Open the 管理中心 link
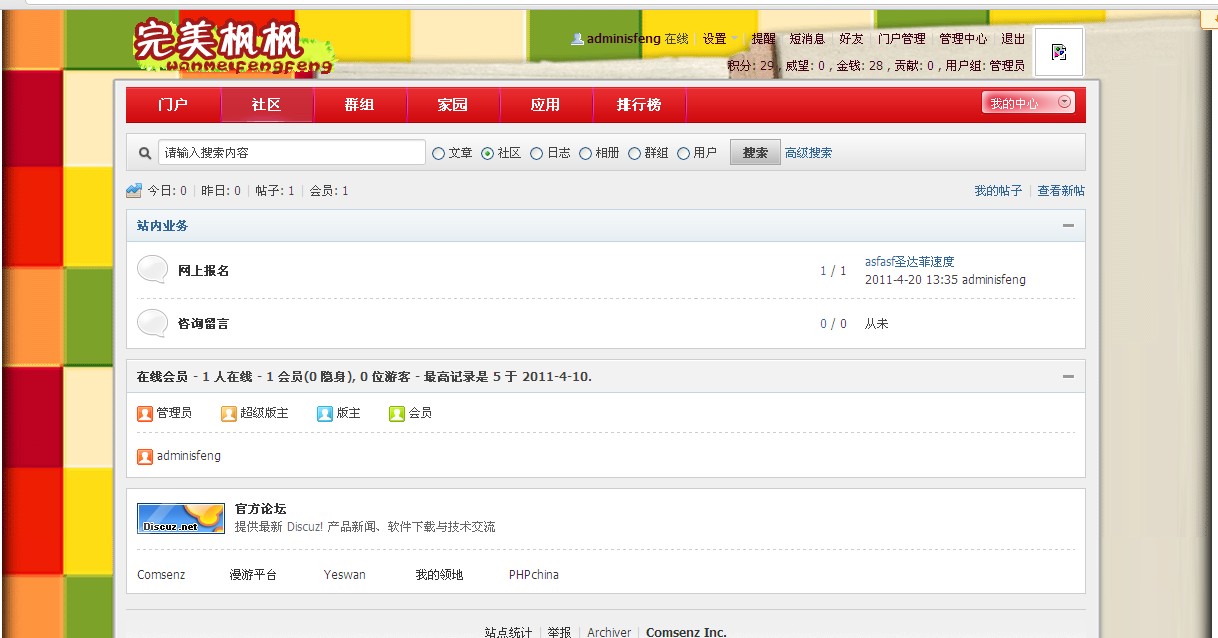 963,39
